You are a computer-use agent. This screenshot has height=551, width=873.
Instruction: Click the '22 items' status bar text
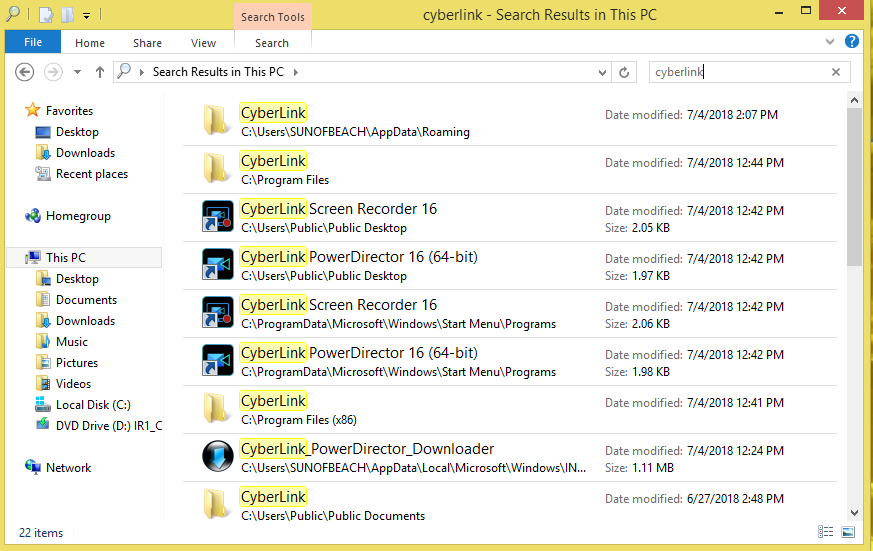click(41, 533)
